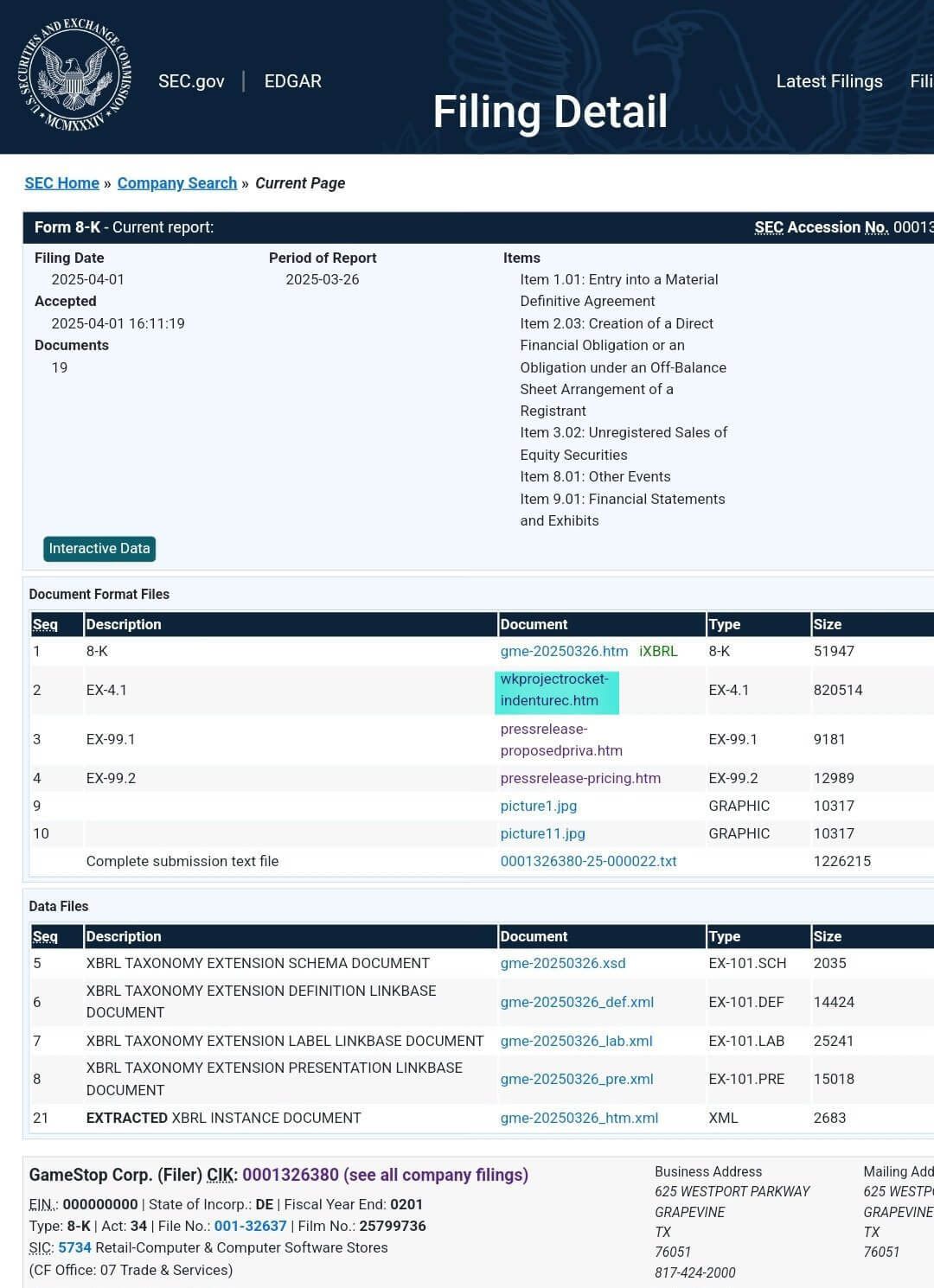Open the gme-20250326.xsd schema file
934x1288 pixels.
(x=563, y=964)
